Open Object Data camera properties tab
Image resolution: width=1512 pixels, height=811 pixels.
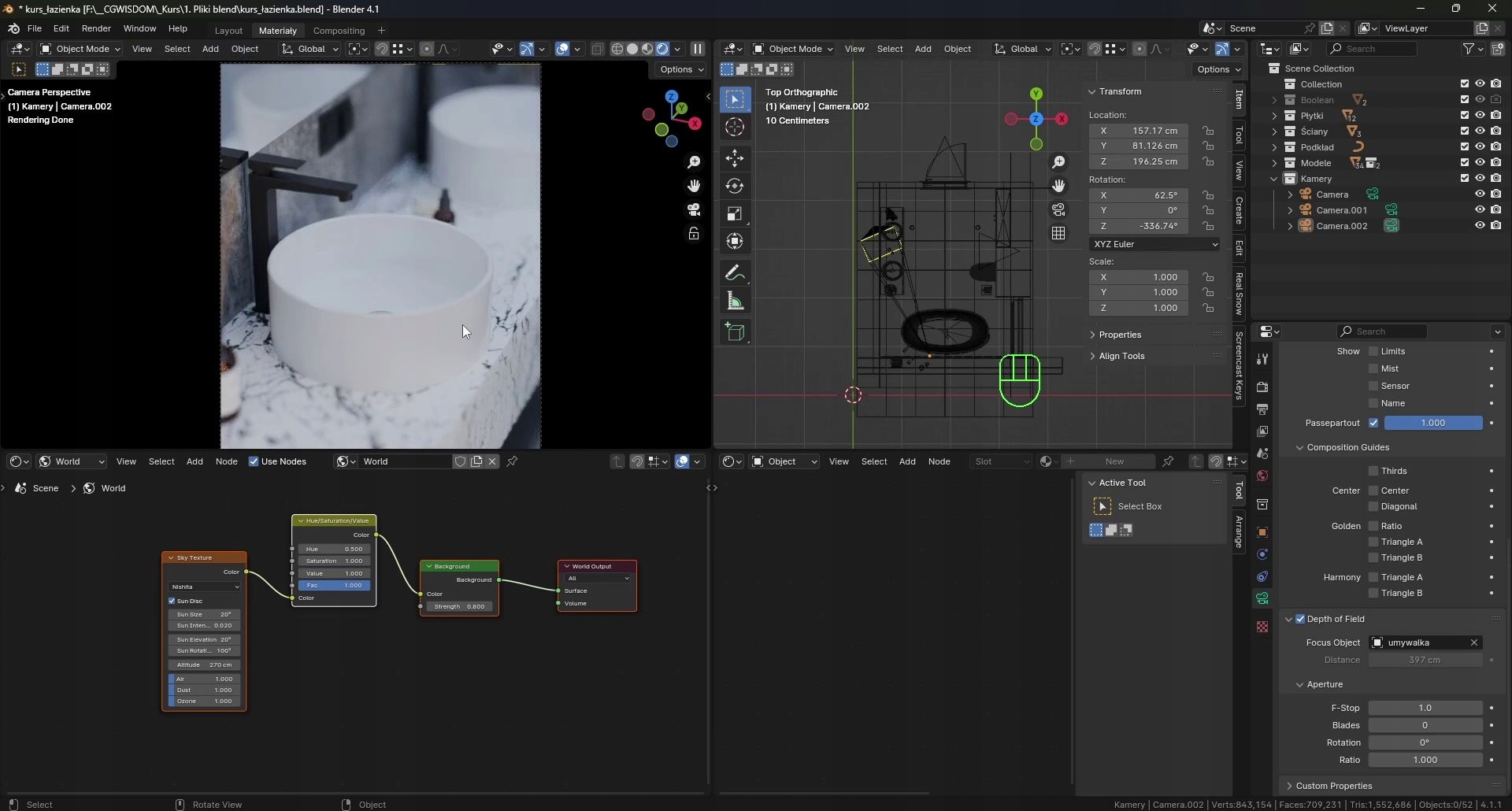coord(1262,598)
